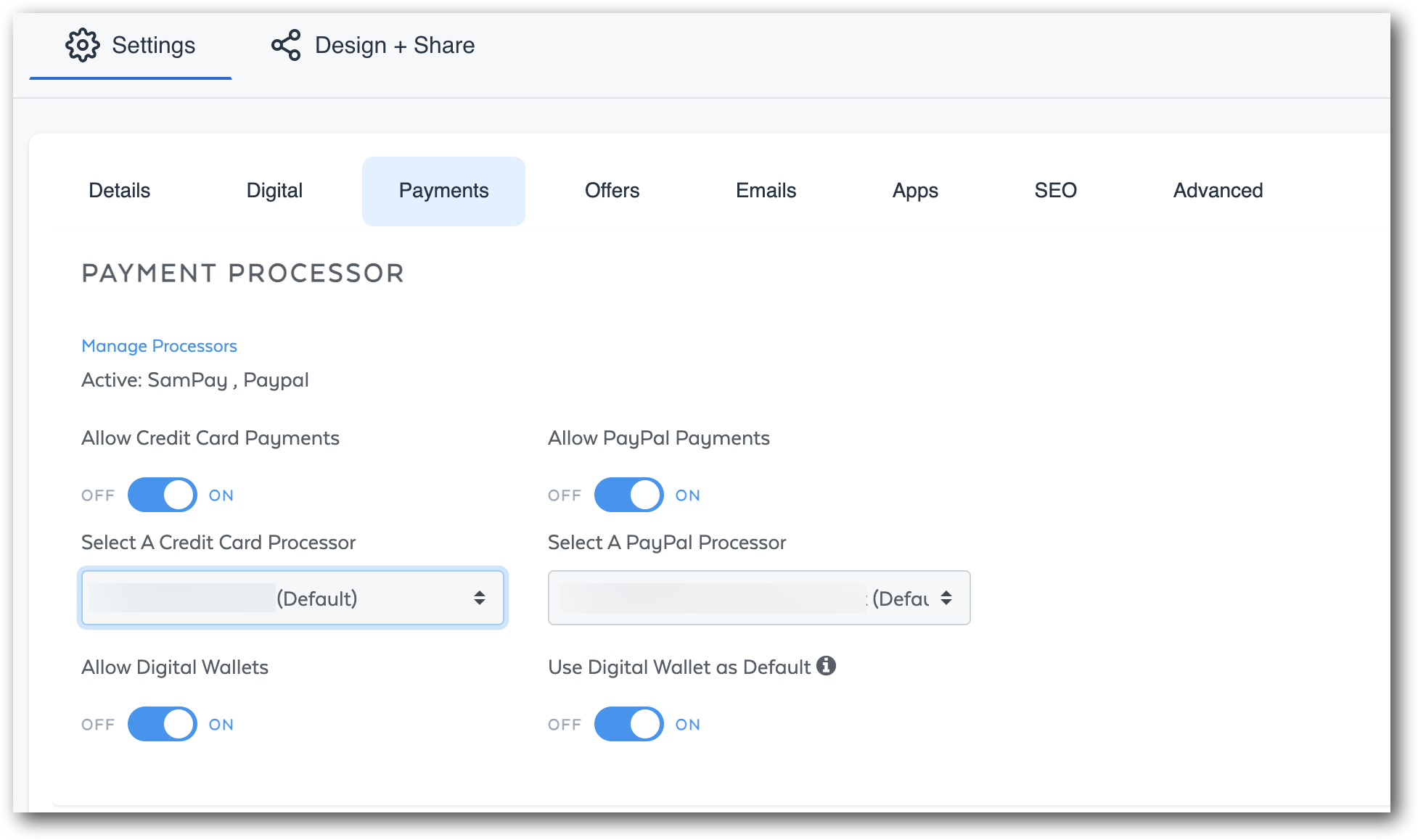This screenshot has height=840, width=1418.
Task: Switch to the Details tab
Action: click(x=119, y=191)
